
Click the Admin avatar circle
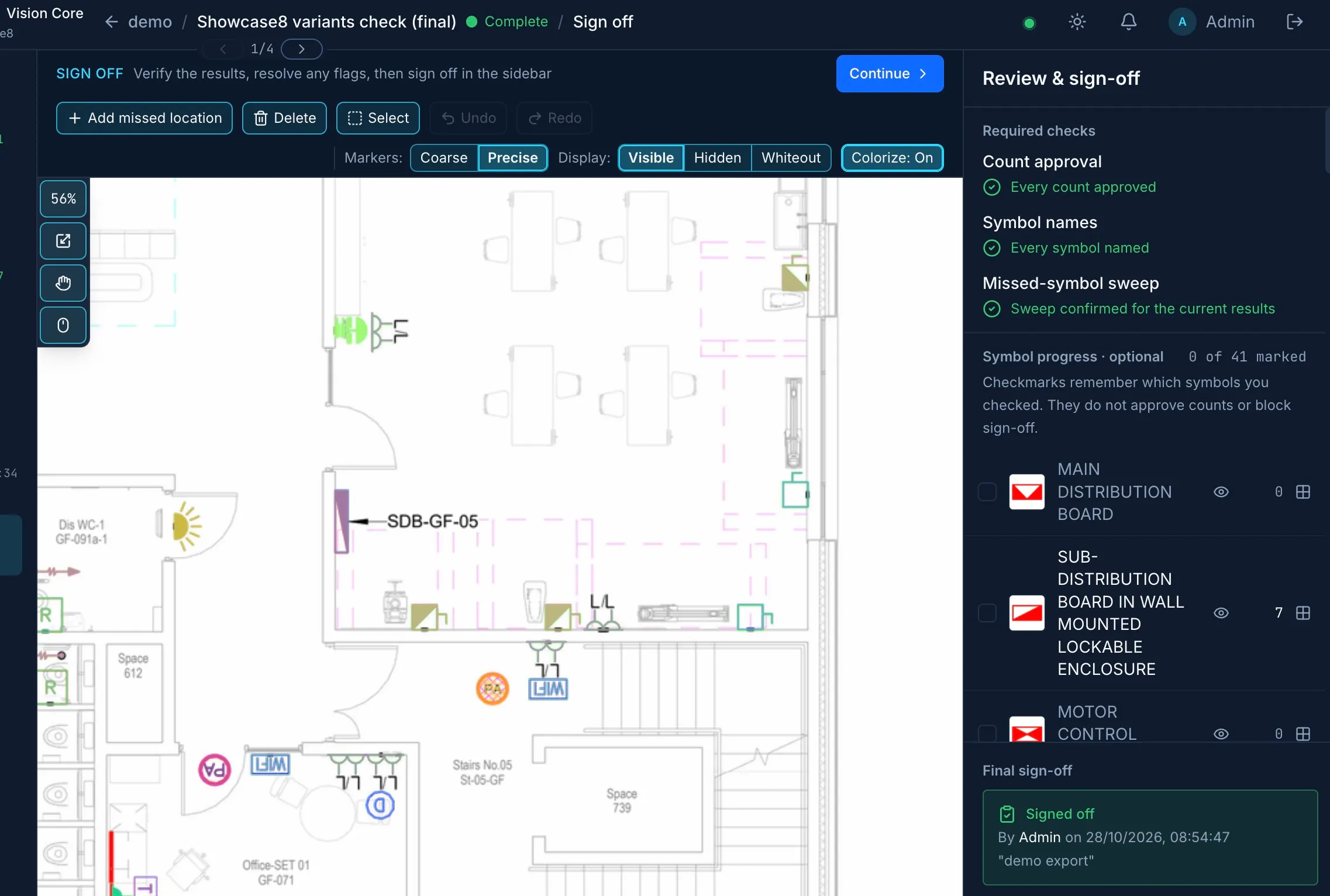point(1182,22)
